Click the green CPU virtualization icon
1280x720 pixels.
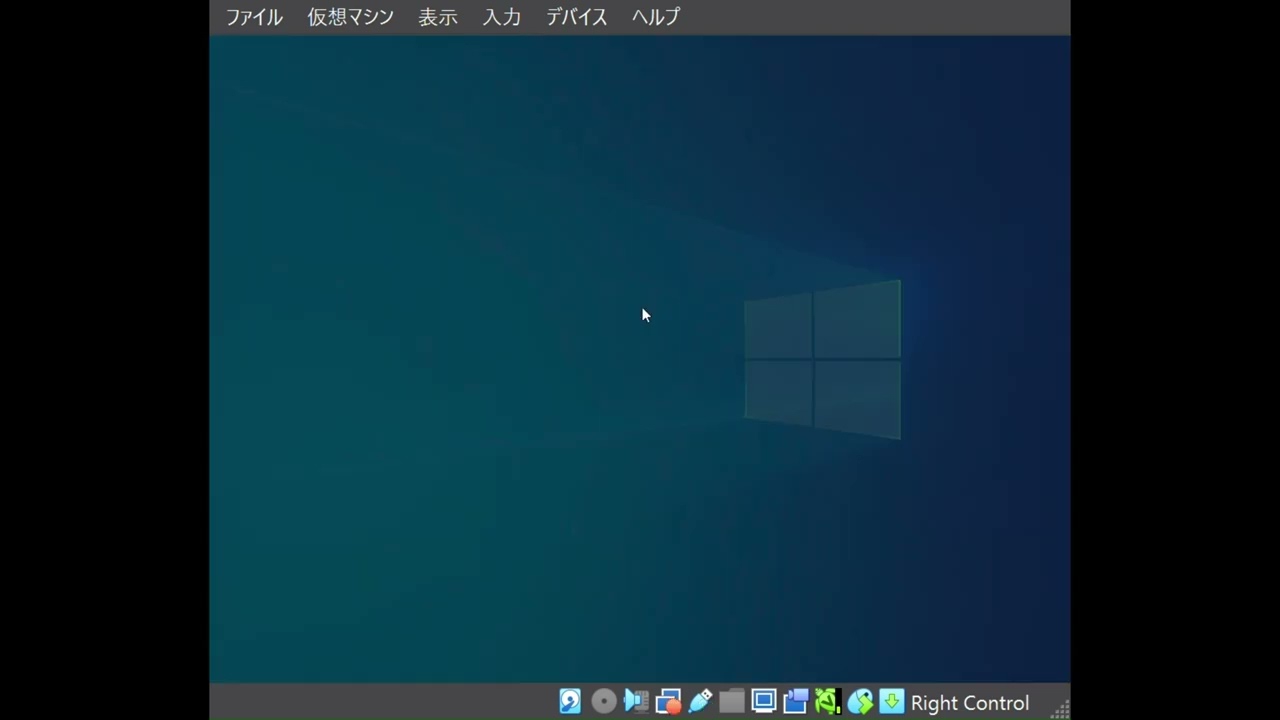pyautogui.click(x=828, y=702)
